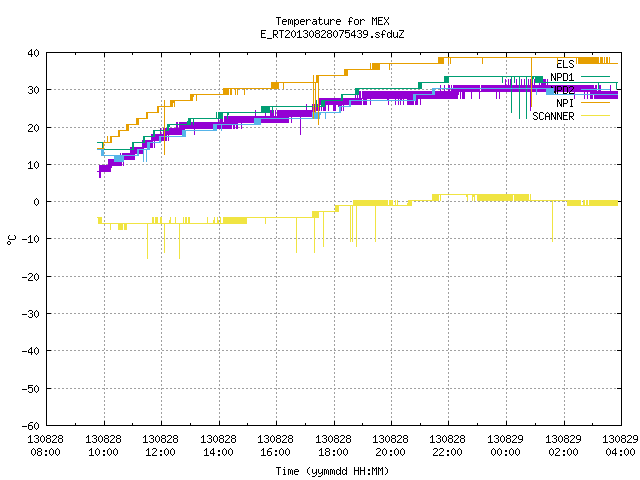Click the x-axis label 130828 12:00
This screenshot has width=640, height=480.
[160, 446]
